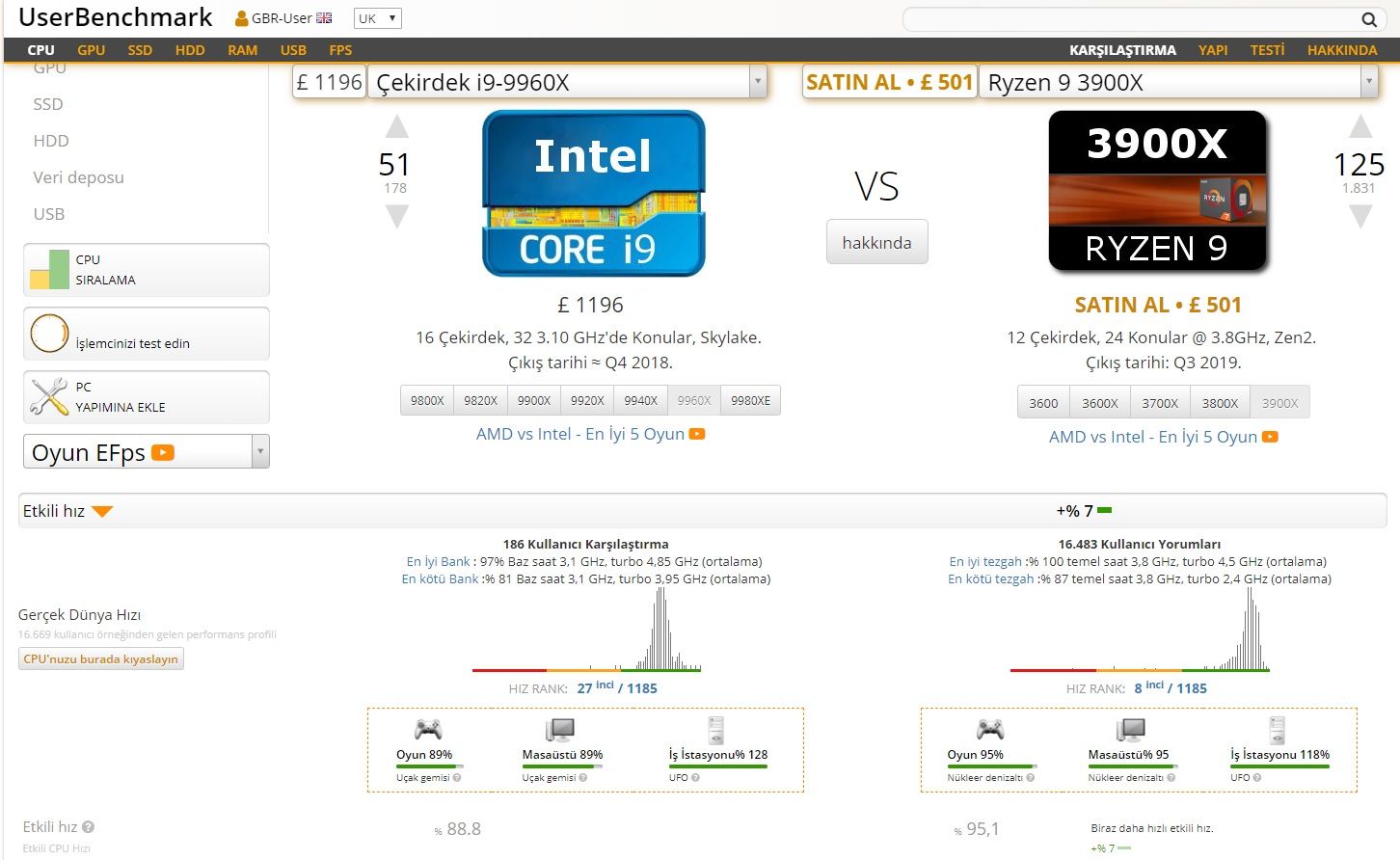Open the Çekirdek i9-9960X CPU selector dropdown
This screenshot has width=1400, height=860.
(567, 83)
